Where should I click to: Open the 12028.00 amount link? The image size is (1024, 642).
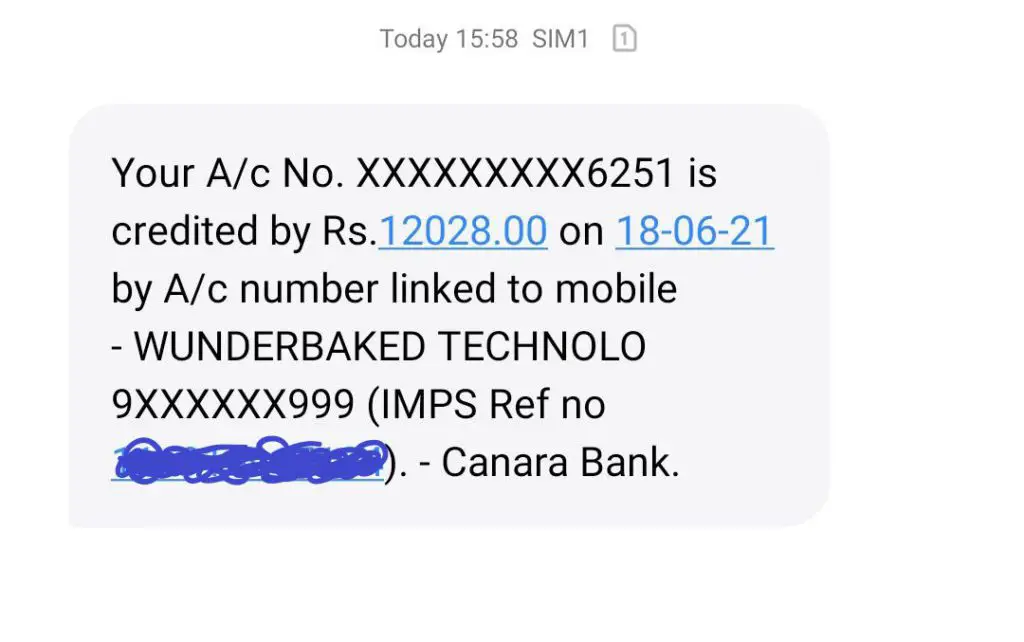462,231
